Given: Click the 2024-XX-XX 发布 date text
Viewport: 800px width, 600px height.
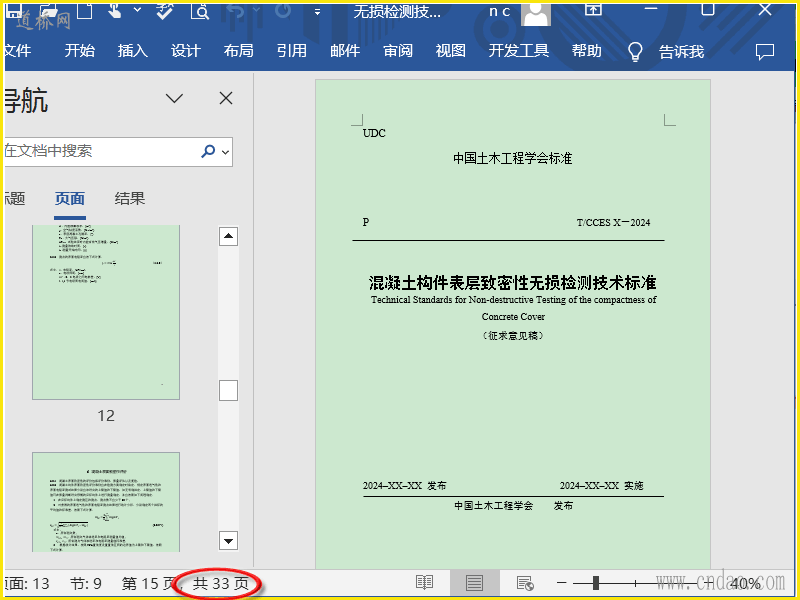Looking at the screenshot, I should [x=405, y=486].
